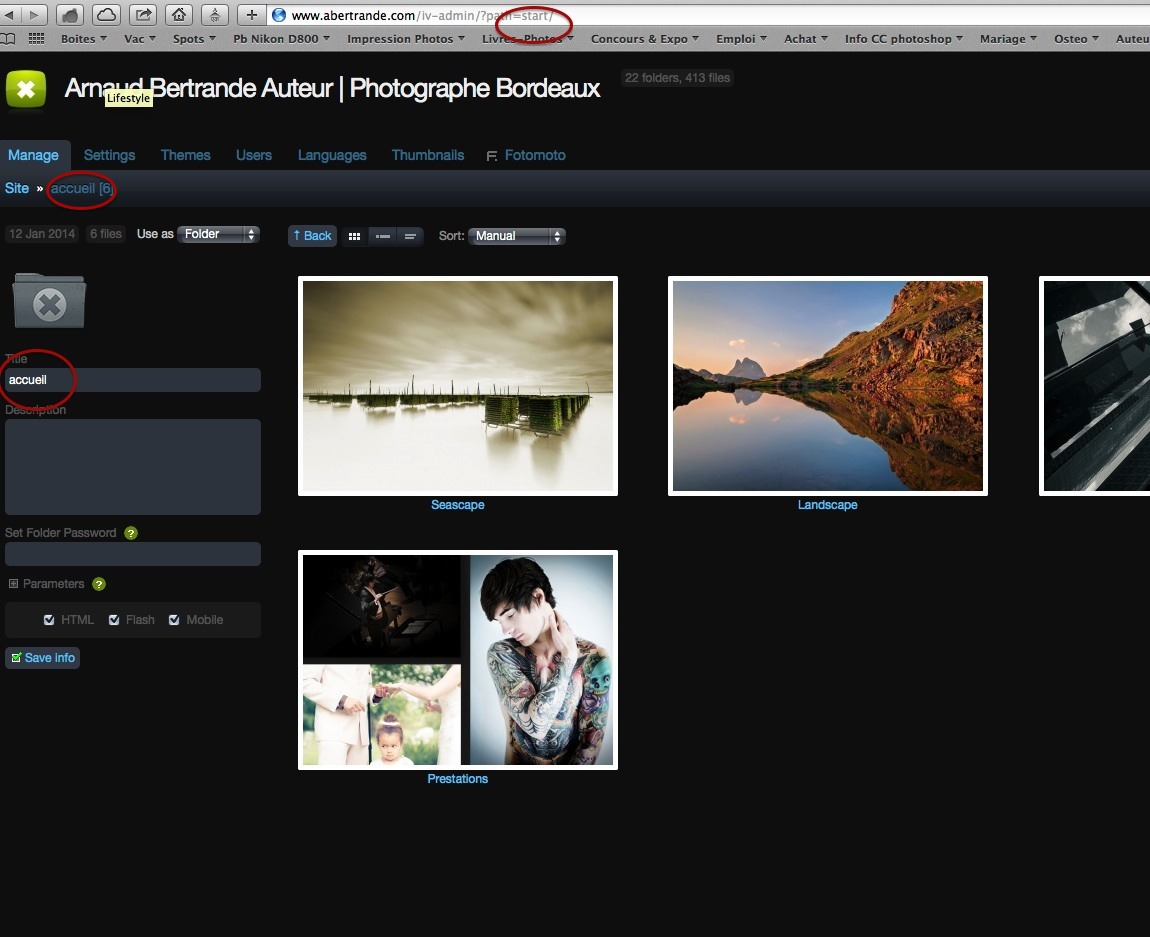Open the Set Folder Password help icon
Image resolution: width=1150 pixels, height=937 pixels.
(131, 533)
